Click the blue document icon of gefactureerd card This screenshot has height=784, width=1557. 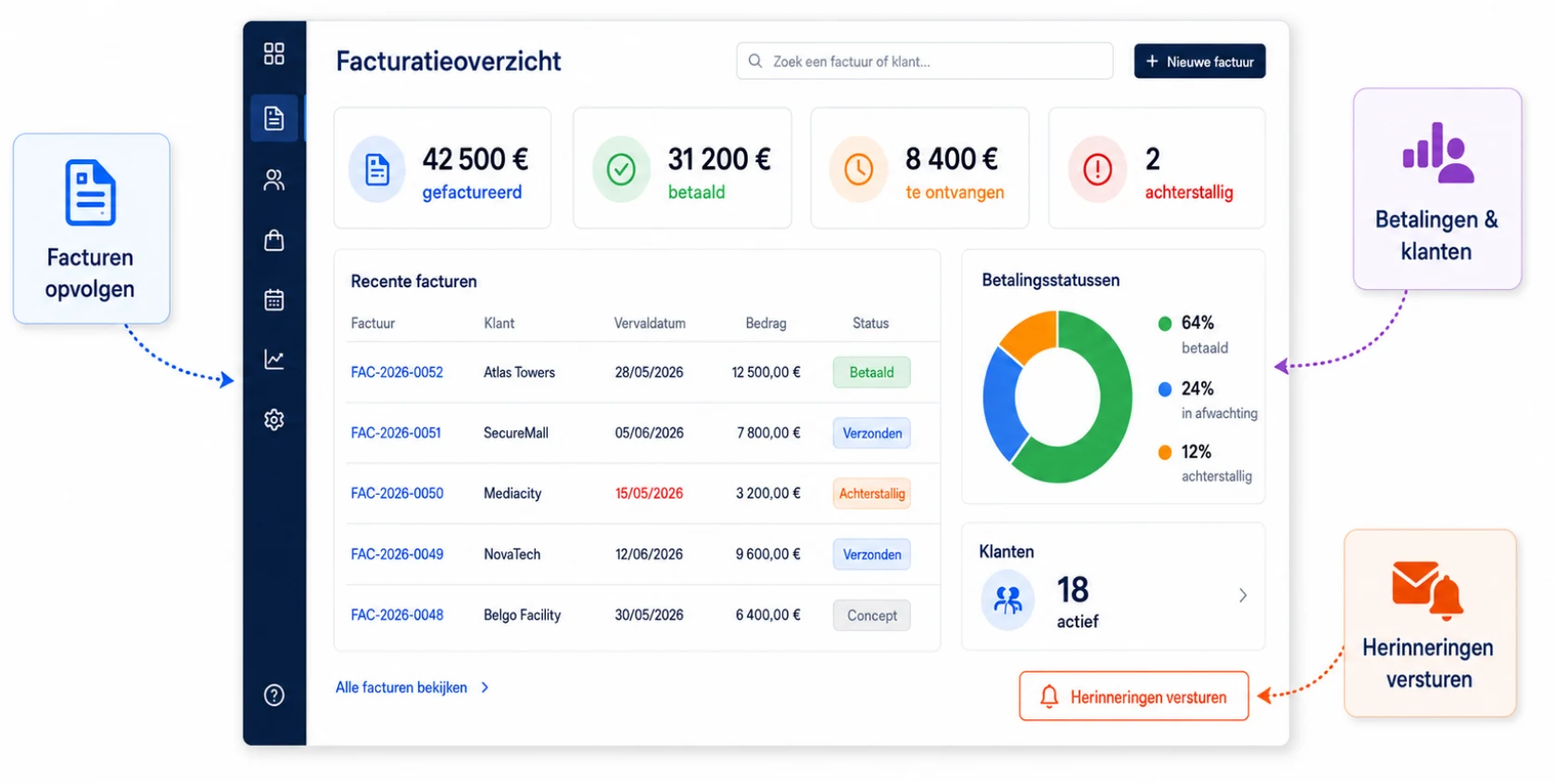click(377, 170)
